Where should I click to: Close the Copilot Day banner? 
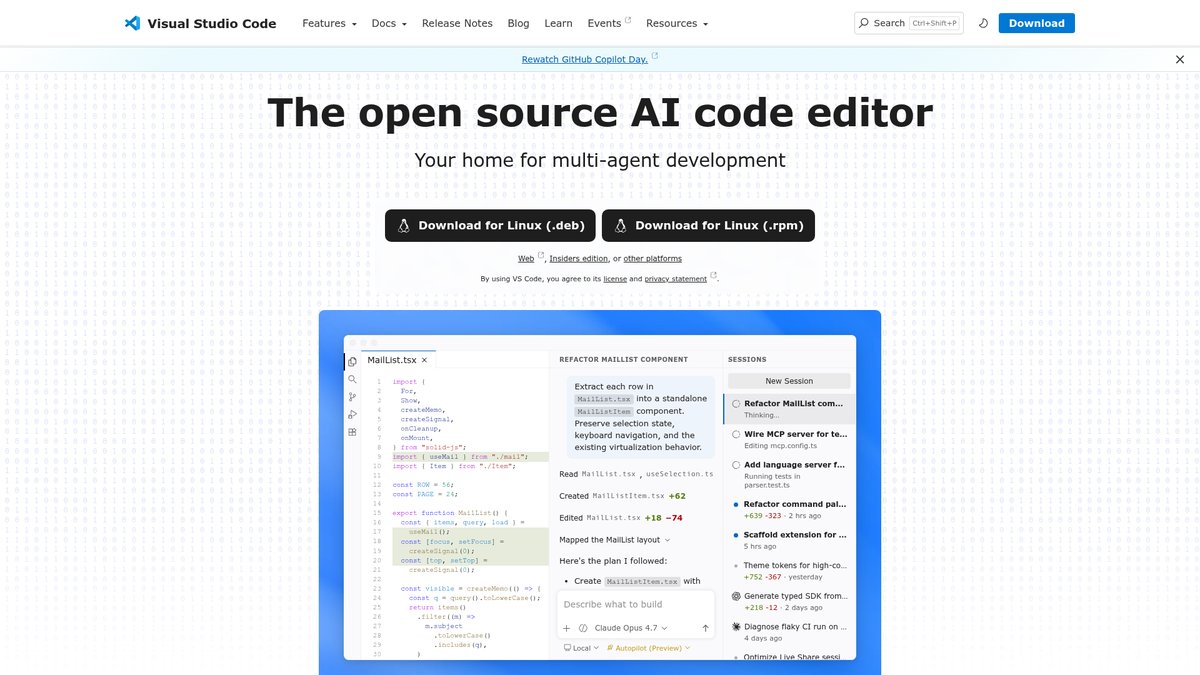click(1180, 59)
